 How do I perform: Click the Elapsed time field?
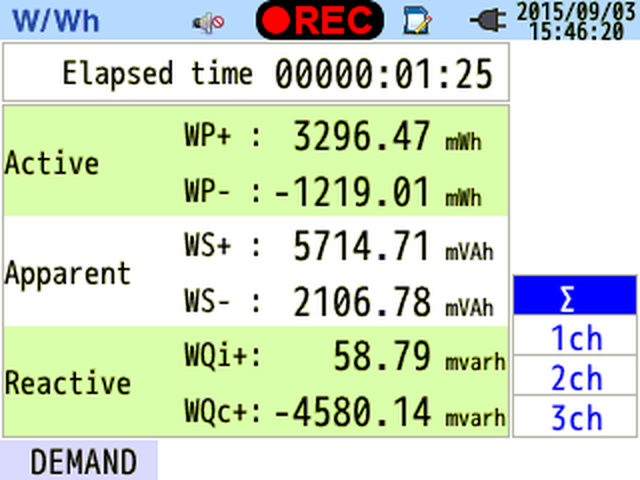(256, 72)
